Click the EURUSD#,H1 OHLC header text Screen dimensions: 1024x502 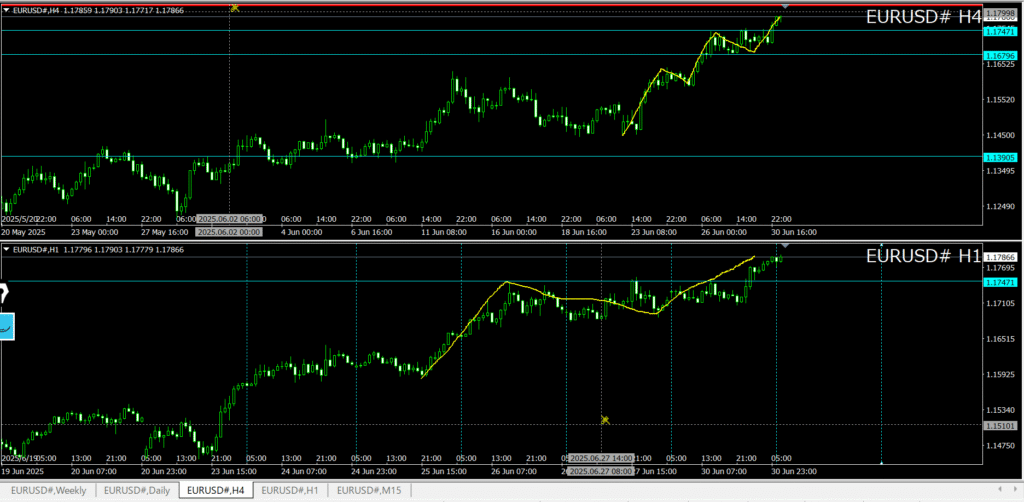tap(98, 249)
